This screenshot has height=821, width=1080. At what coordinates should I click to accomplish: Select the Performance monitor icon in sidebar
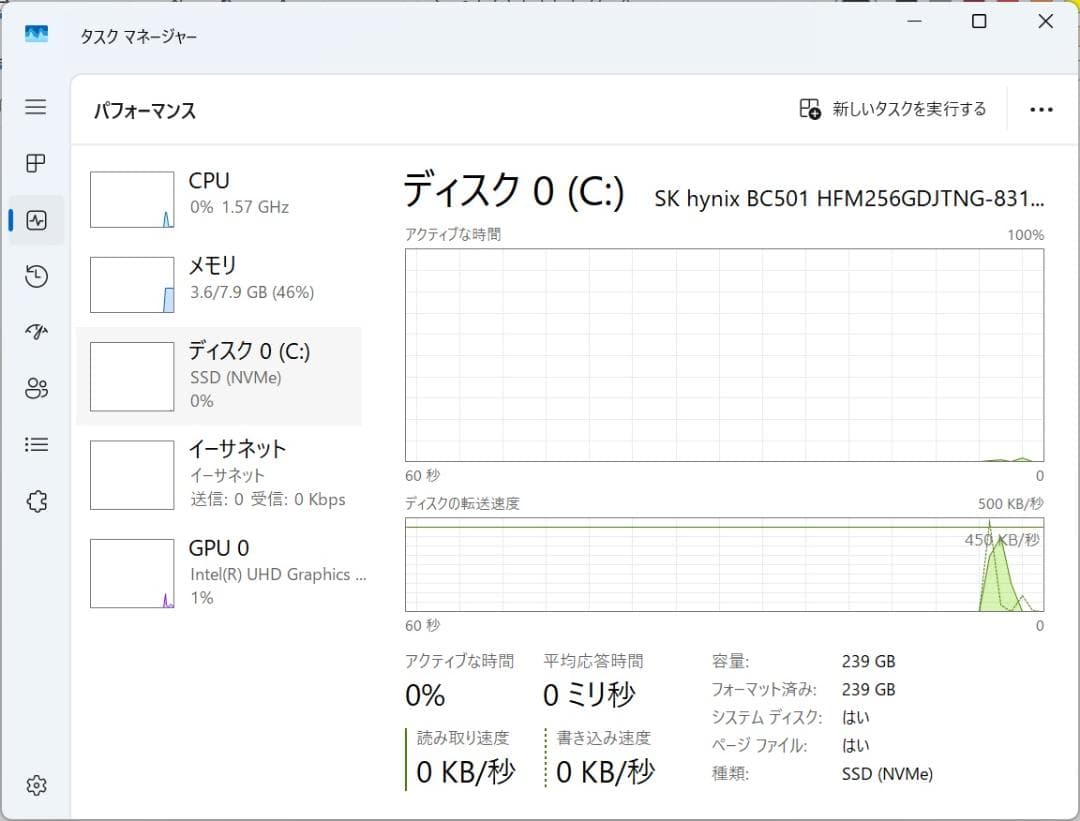[36, 220]
